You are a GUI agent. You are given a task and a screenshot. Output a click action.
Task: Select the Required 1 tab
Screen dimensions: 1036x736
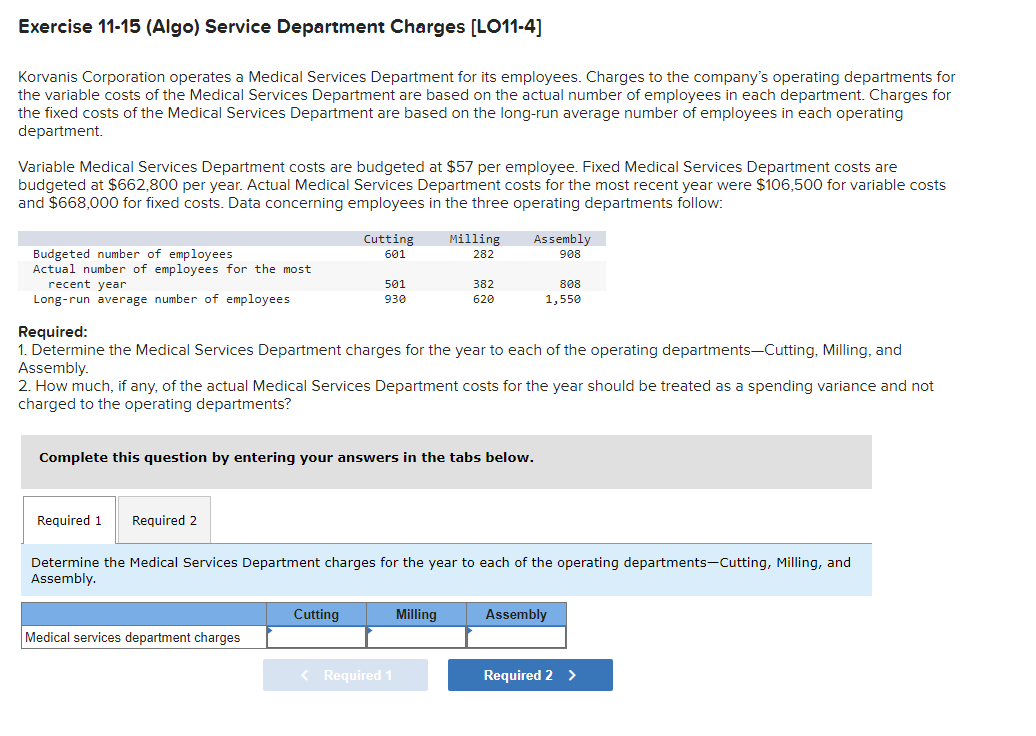click(68, 520)
